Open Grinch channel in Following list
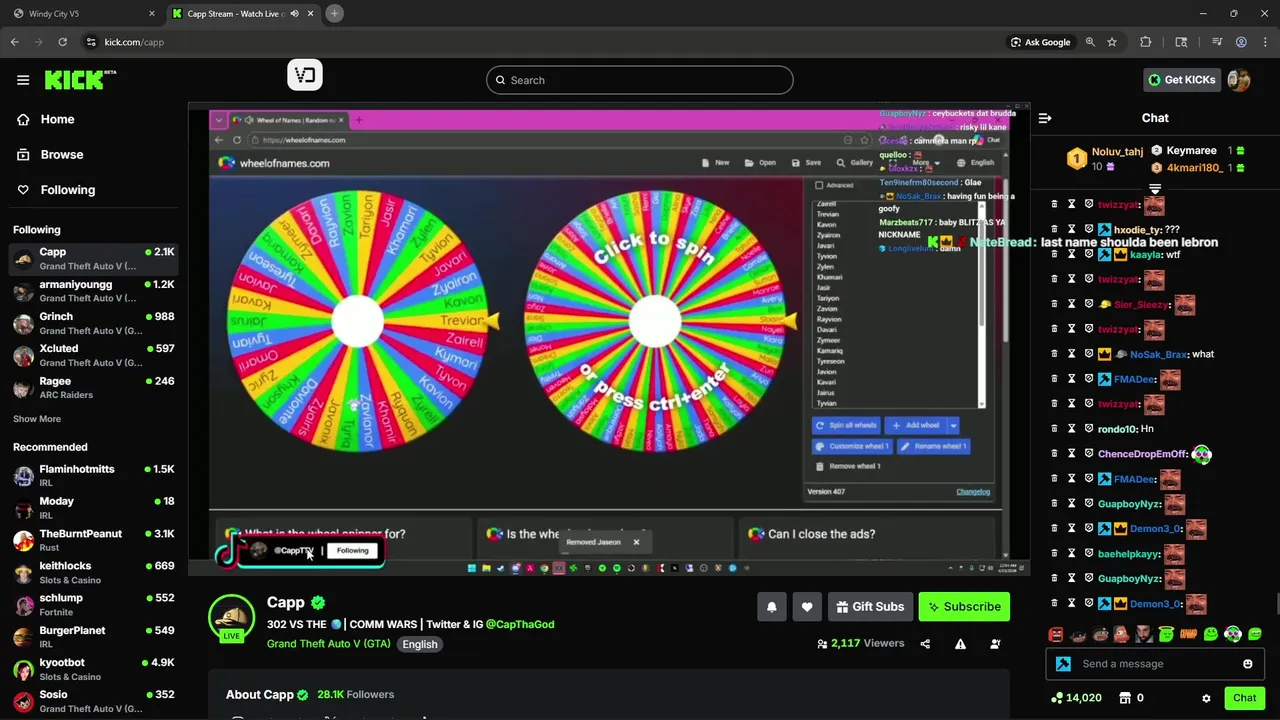The height and width of the screenshot is (720, 1280). 93,323
